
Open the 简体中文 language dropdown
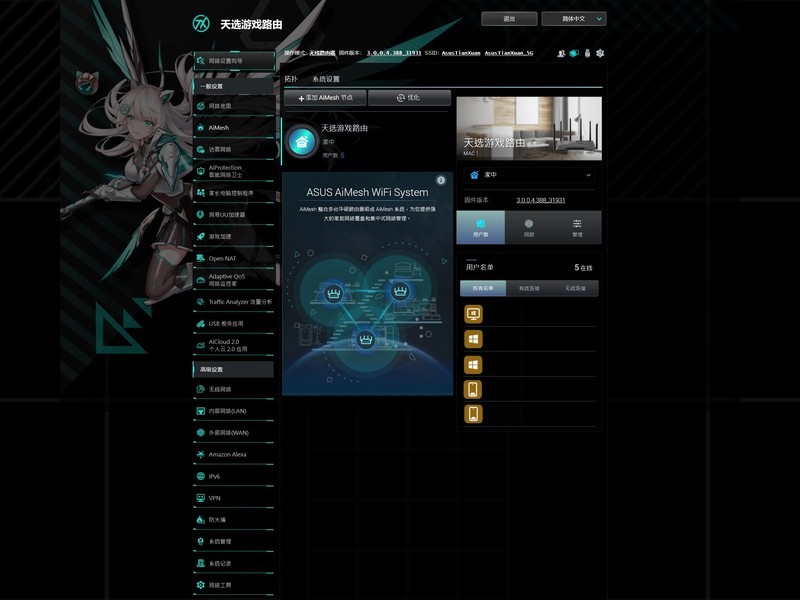(x=573, y=19)
